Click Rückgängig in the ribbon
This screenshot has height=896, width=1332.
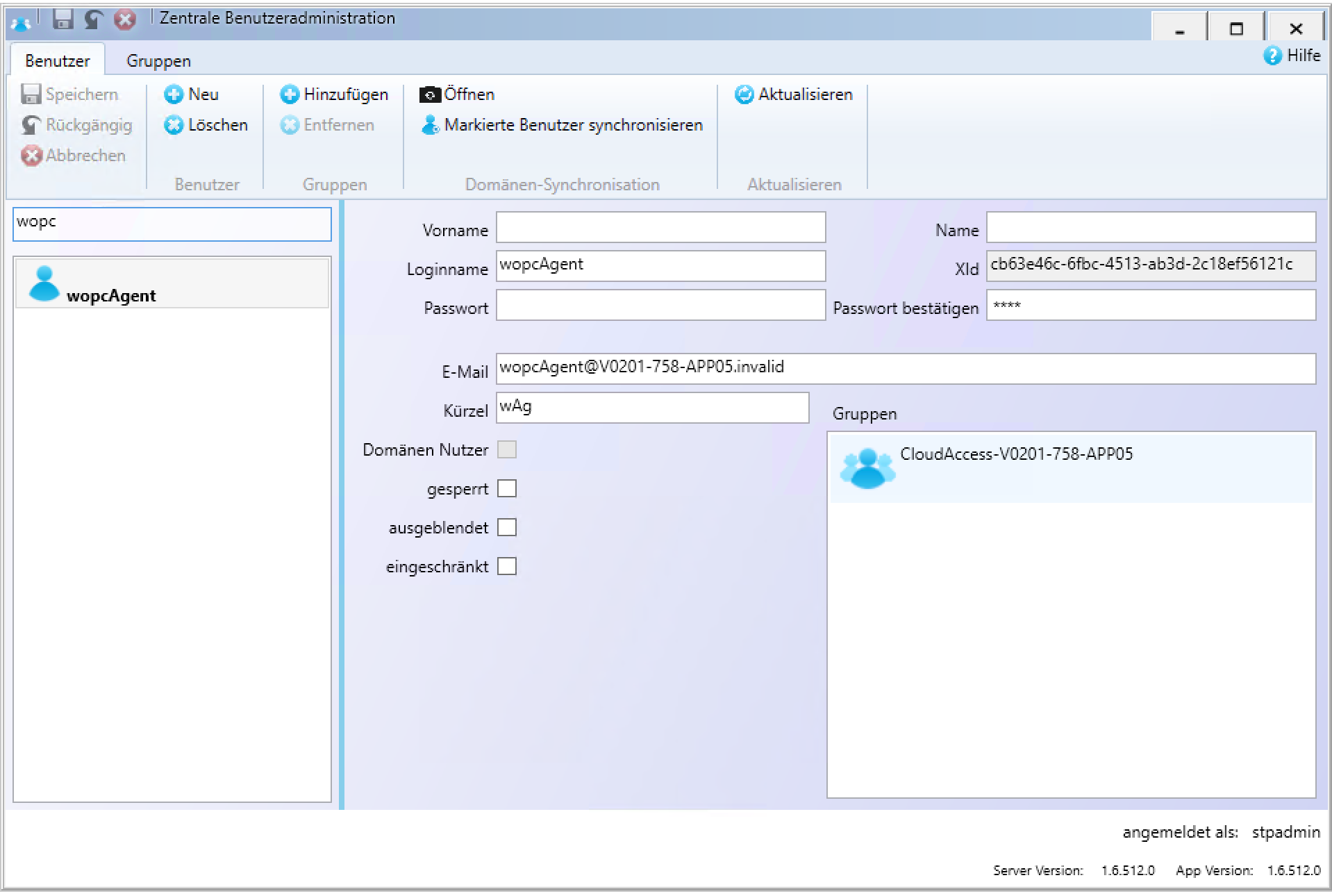76,125
